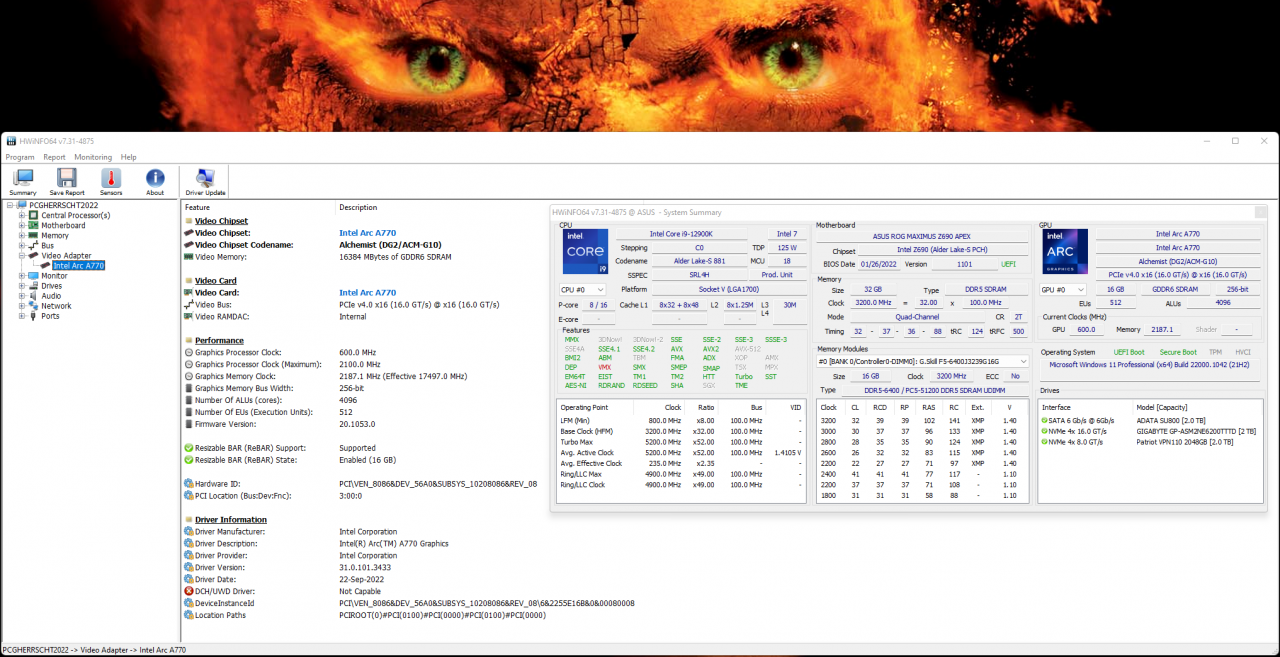Screen dimensions: 1280x657
Task: Open the Monitoring menu
Action: click(93, 157)
